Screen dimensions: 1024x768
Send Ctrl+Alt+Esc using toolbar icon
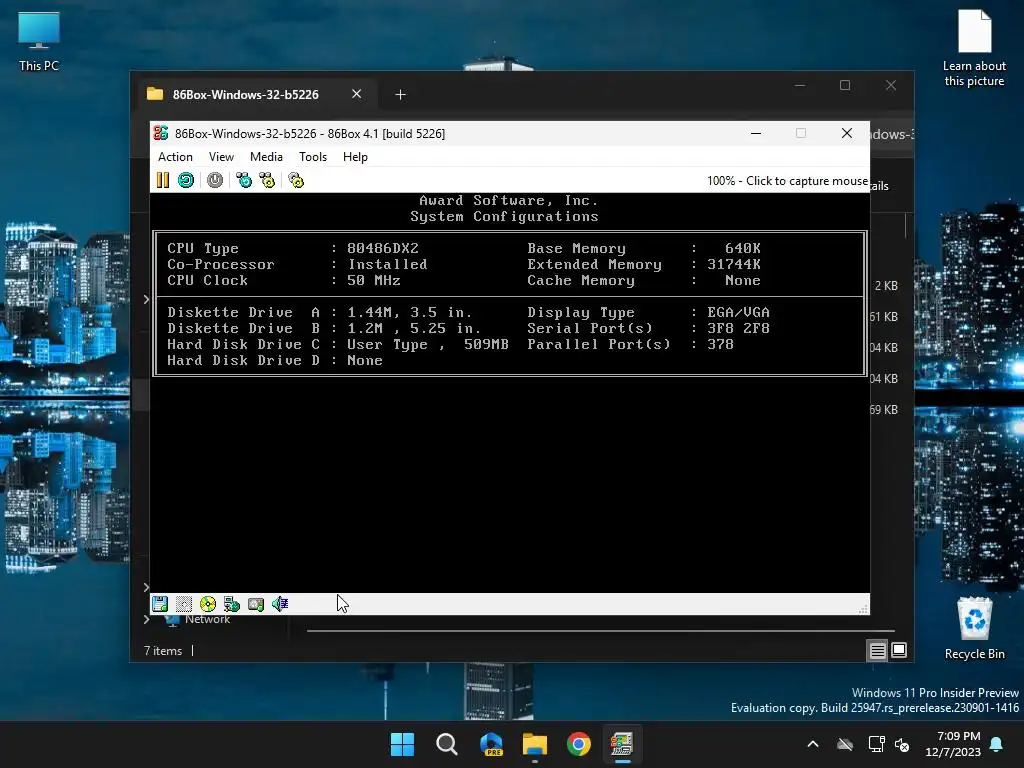click(x=267, y=180)
